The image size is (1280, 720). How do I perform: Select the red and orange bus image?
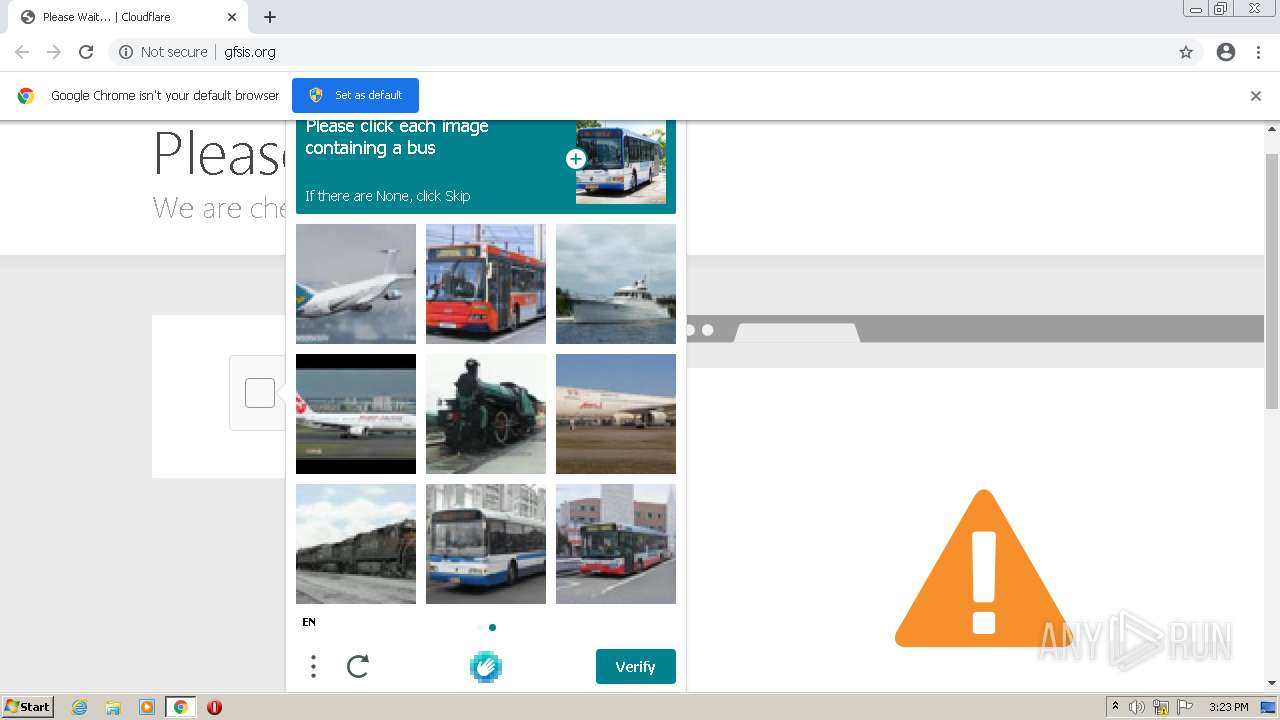(x=486, y=284)
